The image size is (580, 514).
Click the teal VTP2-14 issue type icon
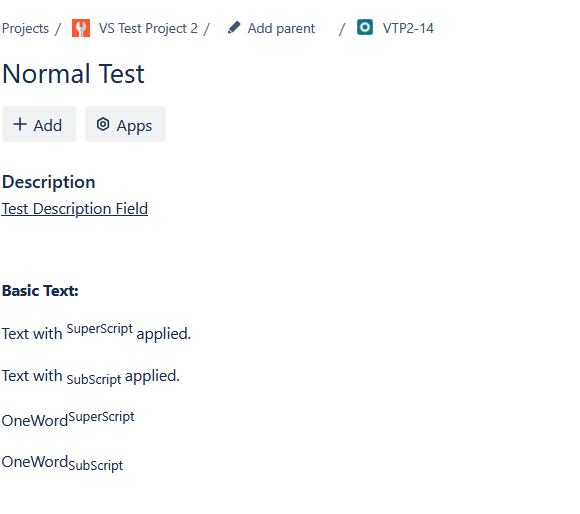[365, 27]
